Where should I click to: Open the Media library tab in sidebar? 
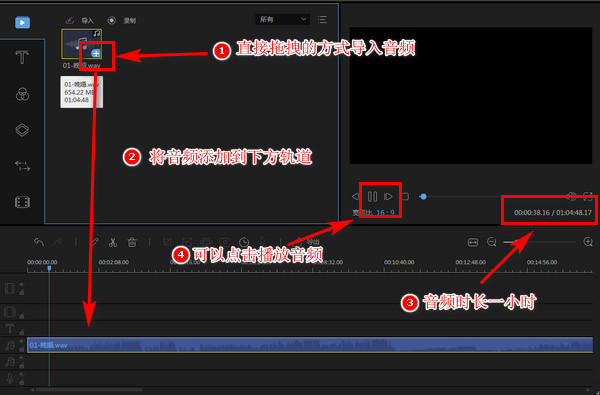(x=22, y=23)
